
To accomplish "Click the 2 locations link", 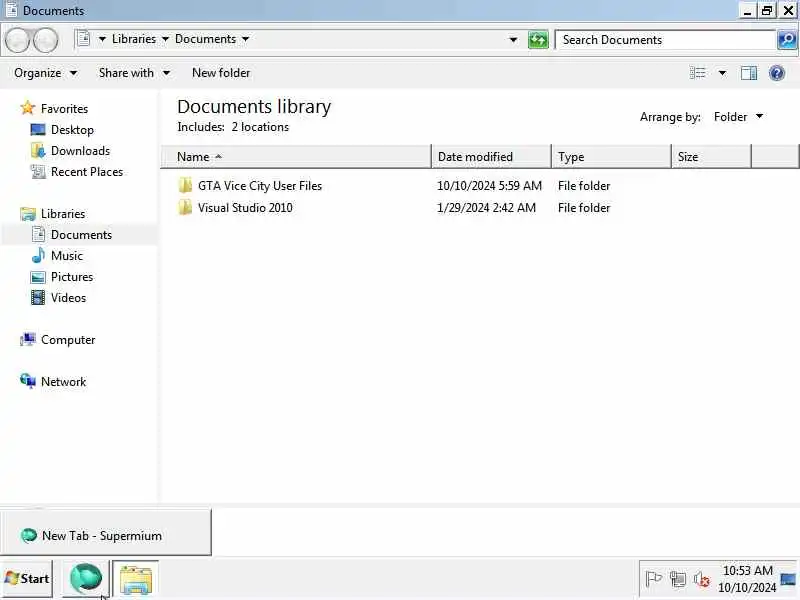I will (260, 127).
